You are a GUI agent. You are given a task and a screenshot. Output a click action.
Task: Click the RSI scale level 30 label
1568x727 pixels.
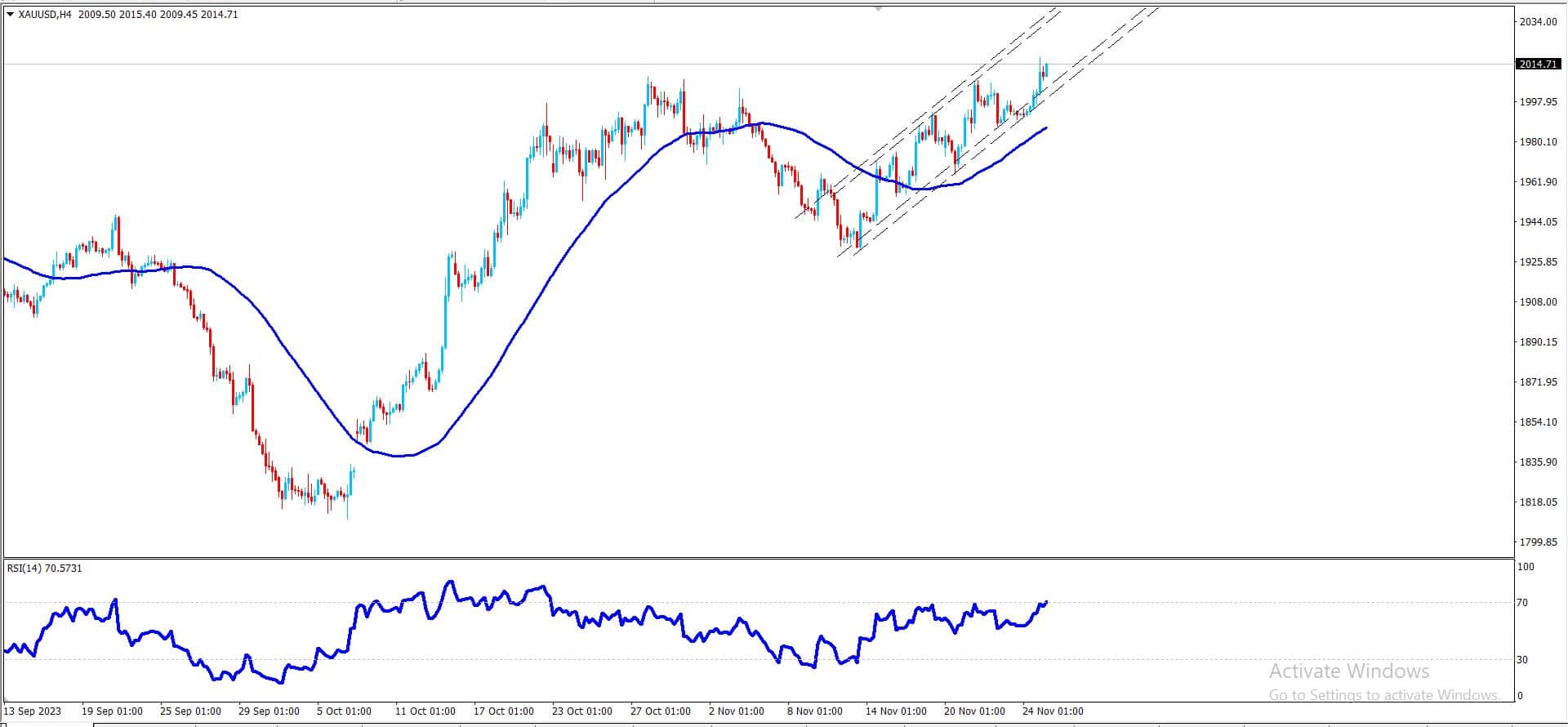[x=1522, y=660]
